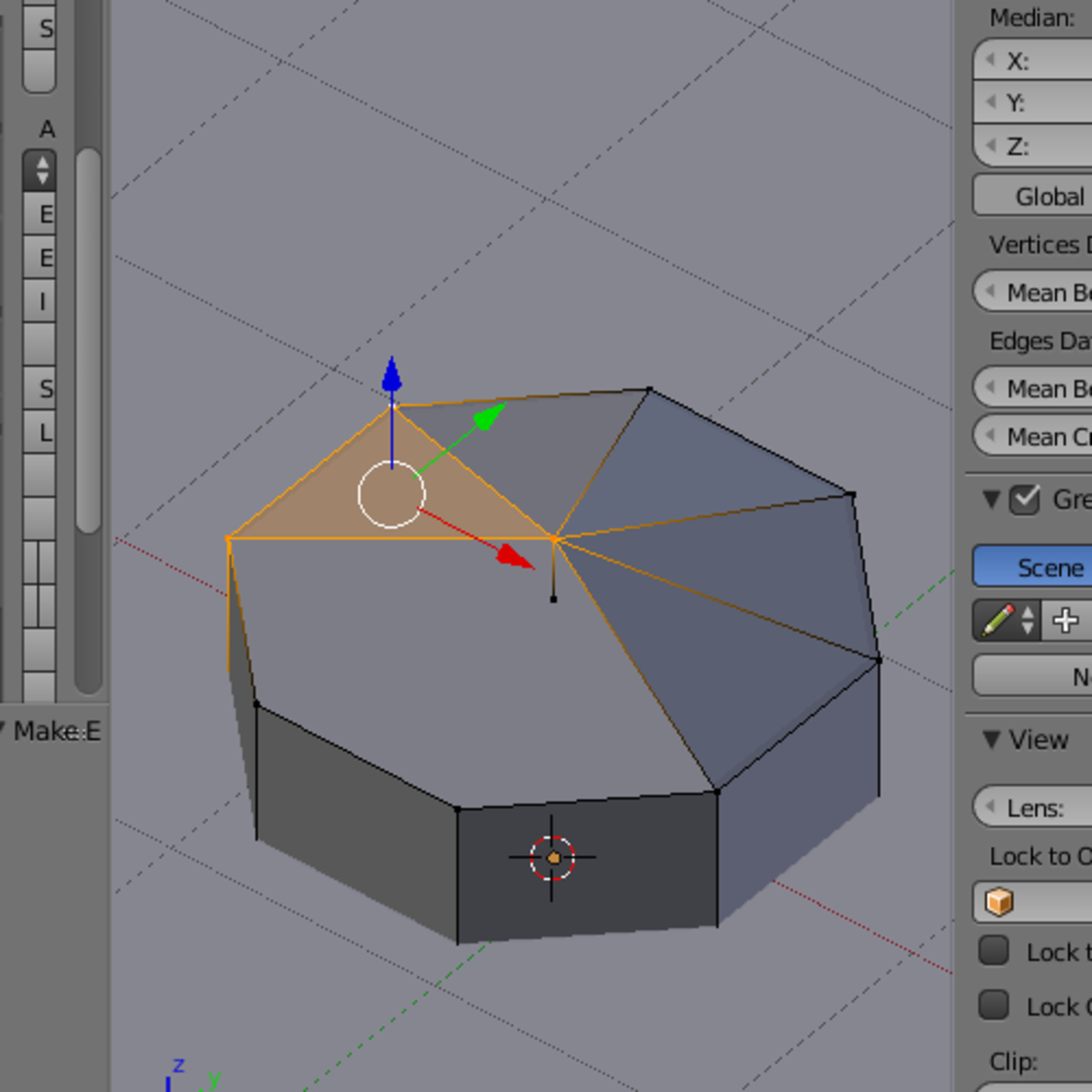Click the 3D cursor crosshair in the viewport
The width and height of the screenshot is (1092, 1092).
tap(553, 856)
